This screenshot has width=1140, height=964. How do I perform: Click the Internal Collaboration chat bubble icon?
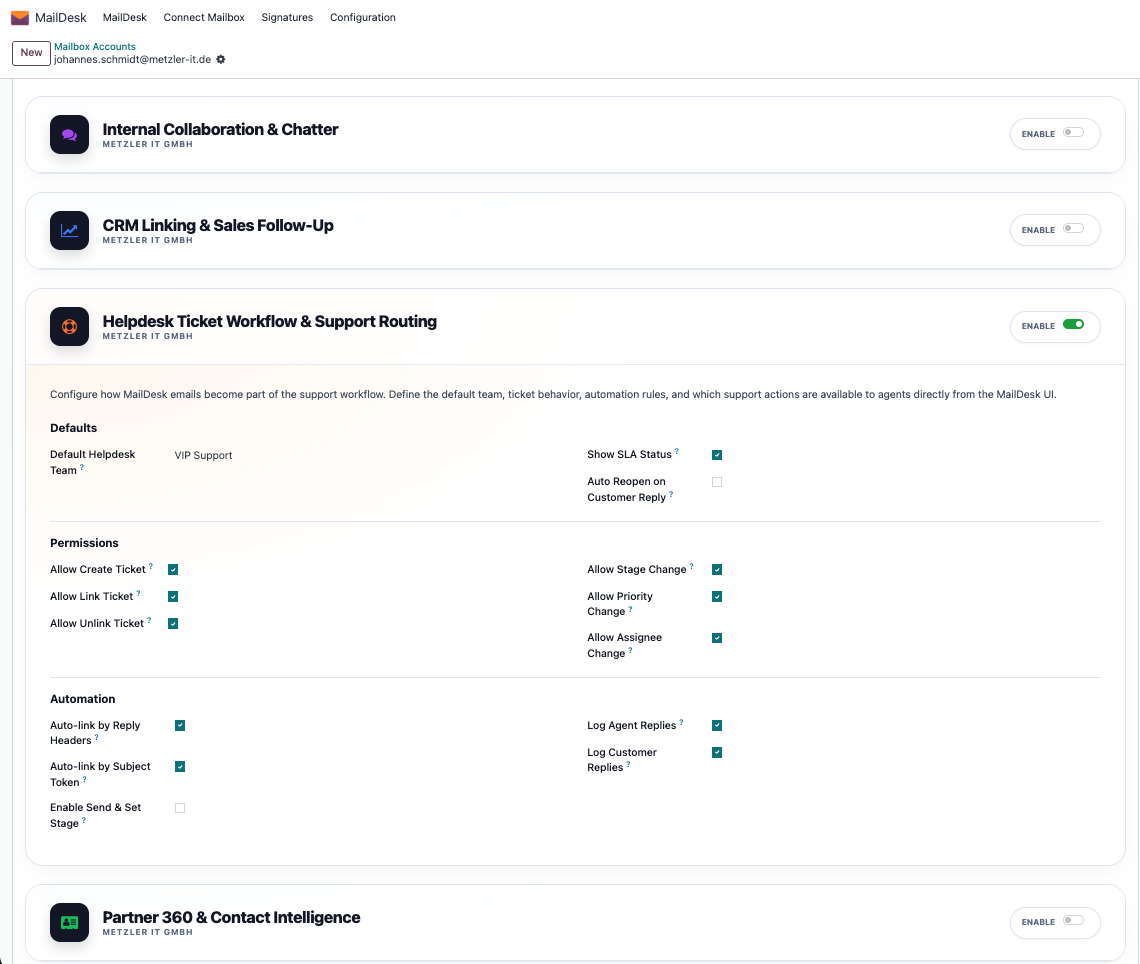click(69, 134)
